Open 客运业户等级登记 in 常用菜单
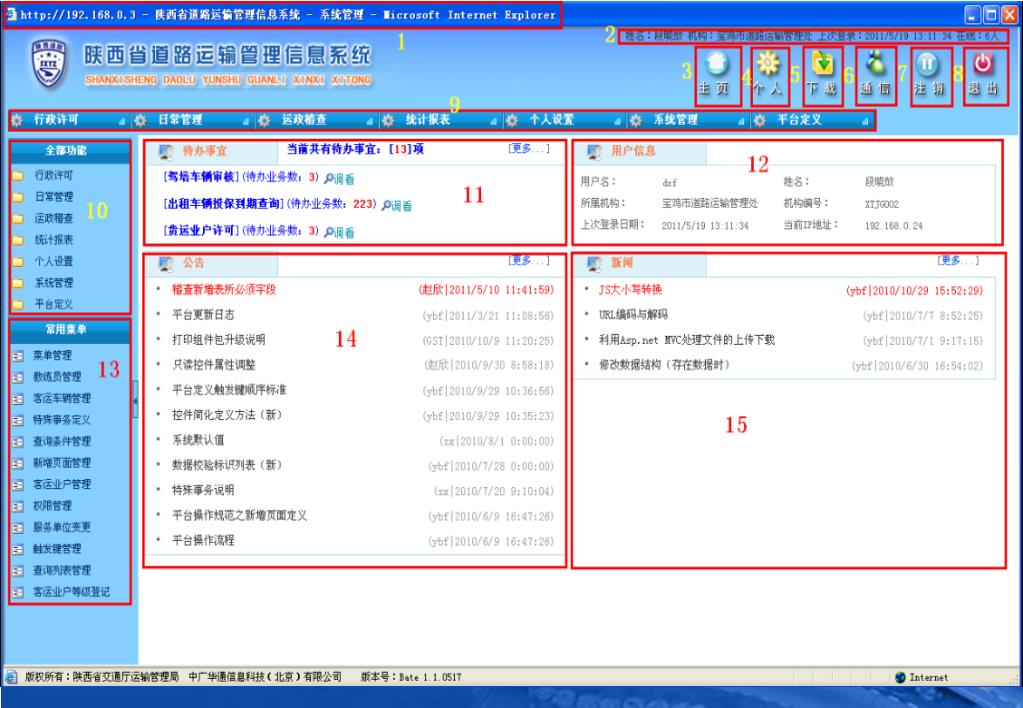 tap(72, 593)
